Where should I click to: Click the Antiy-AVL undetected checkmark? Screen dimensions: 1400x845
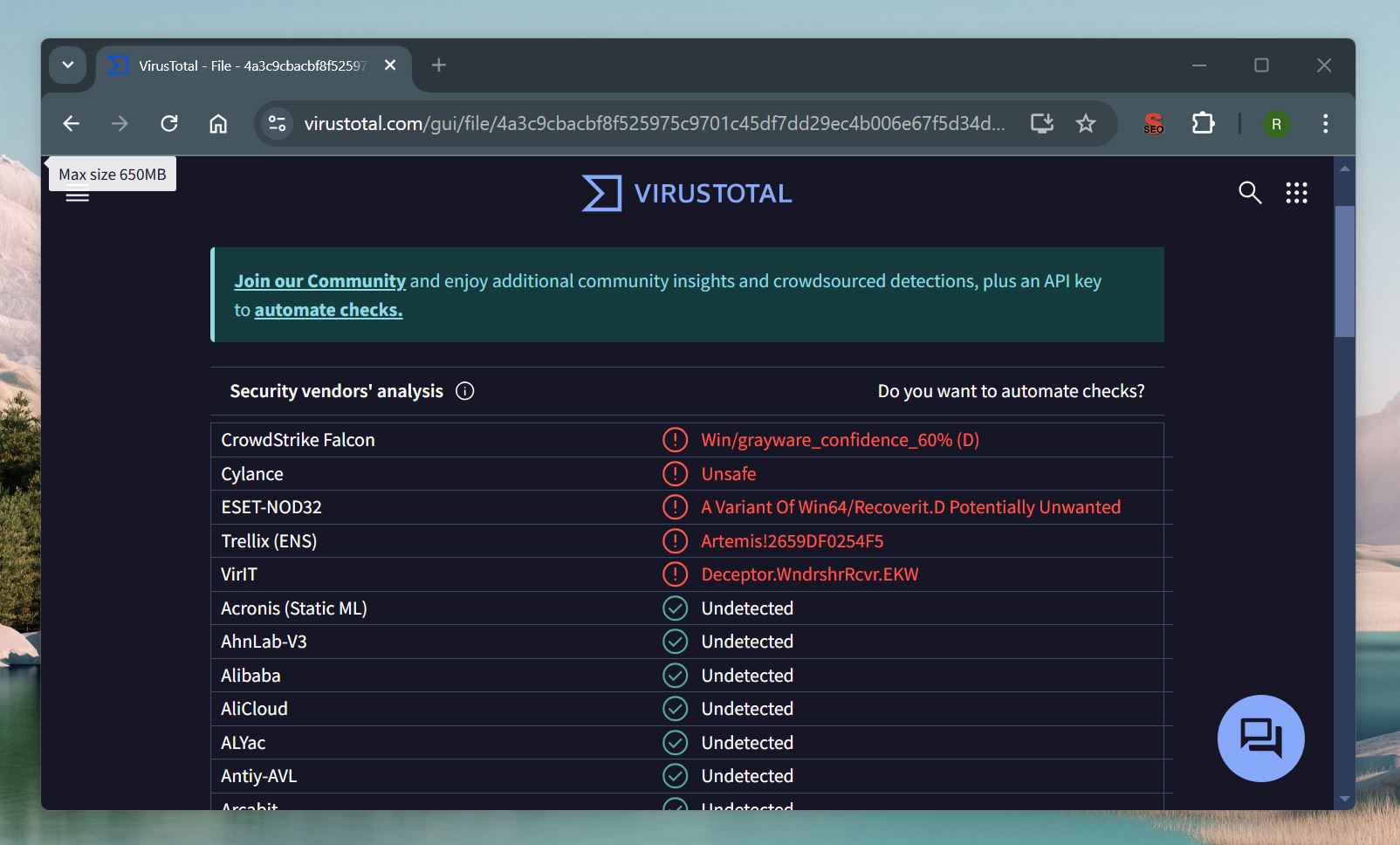(675, 776)
